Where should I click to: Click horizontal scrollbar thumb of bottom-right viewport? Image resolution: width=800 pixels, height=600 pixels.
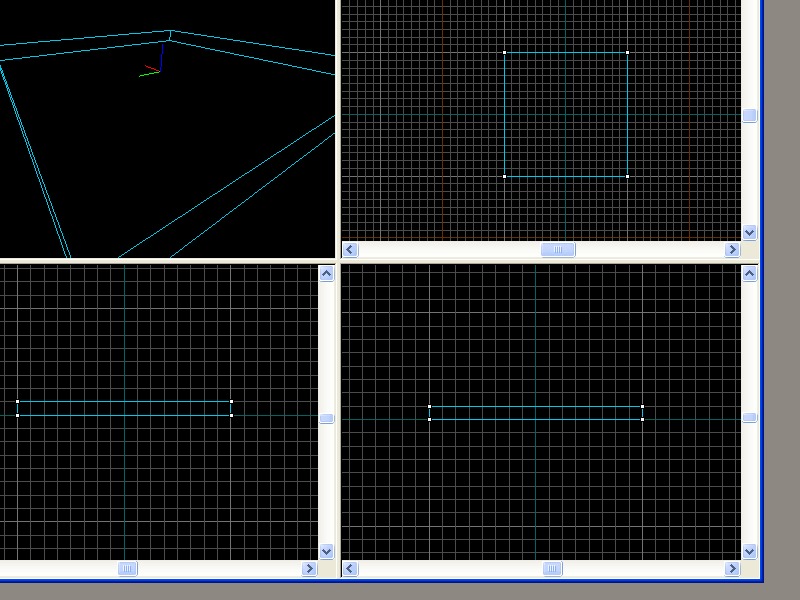553,569
